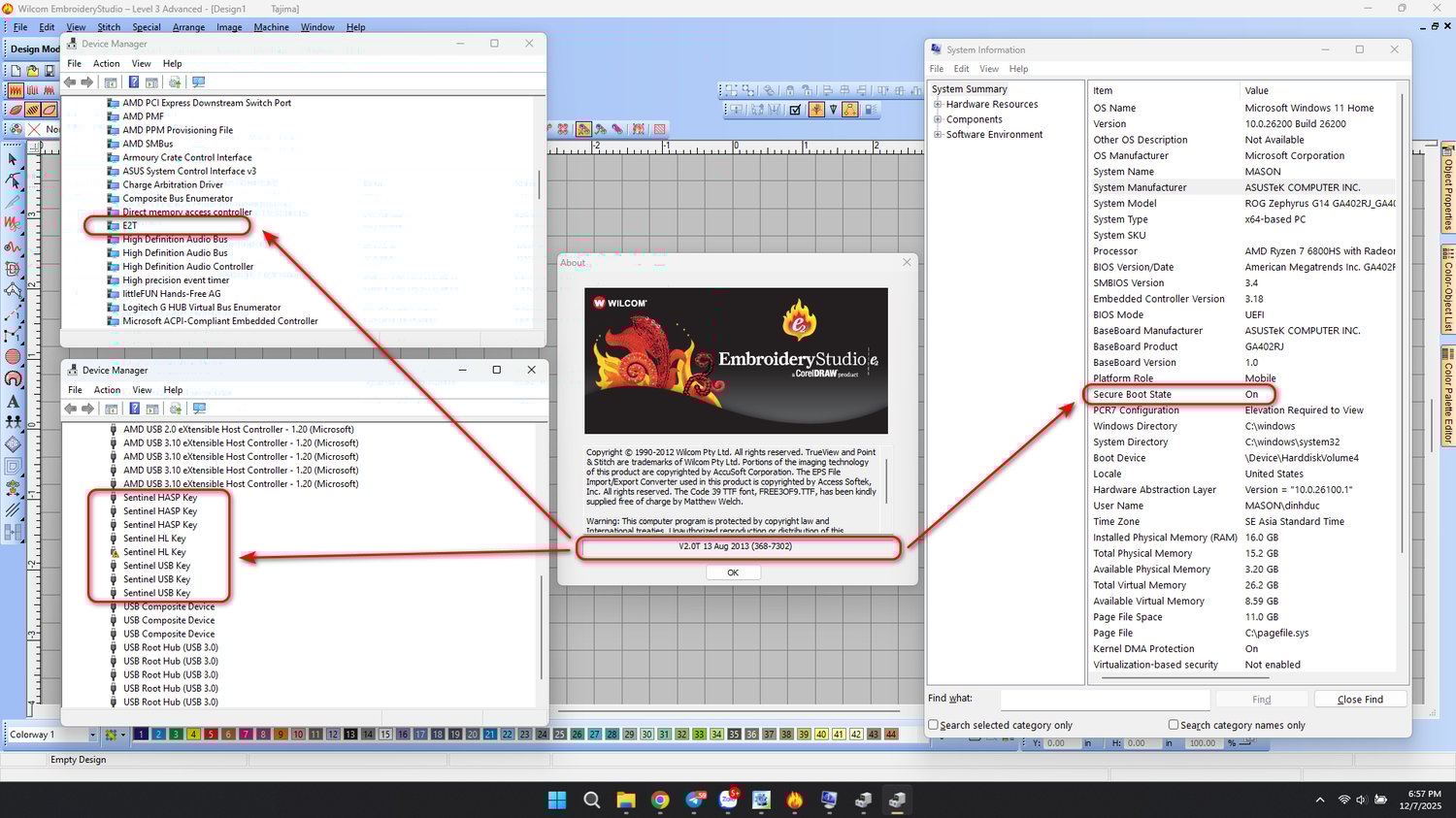
Task: Select System Summary in System Information tree
Action: pos(969,89)
